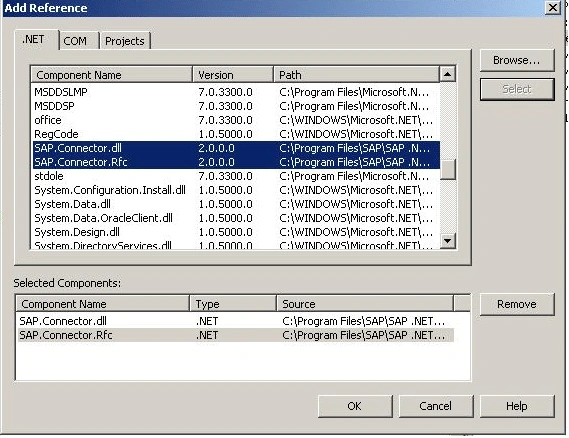This screenshot has height=438, width=569.
Task: Click the Select button
Action: tap(517, 89)
